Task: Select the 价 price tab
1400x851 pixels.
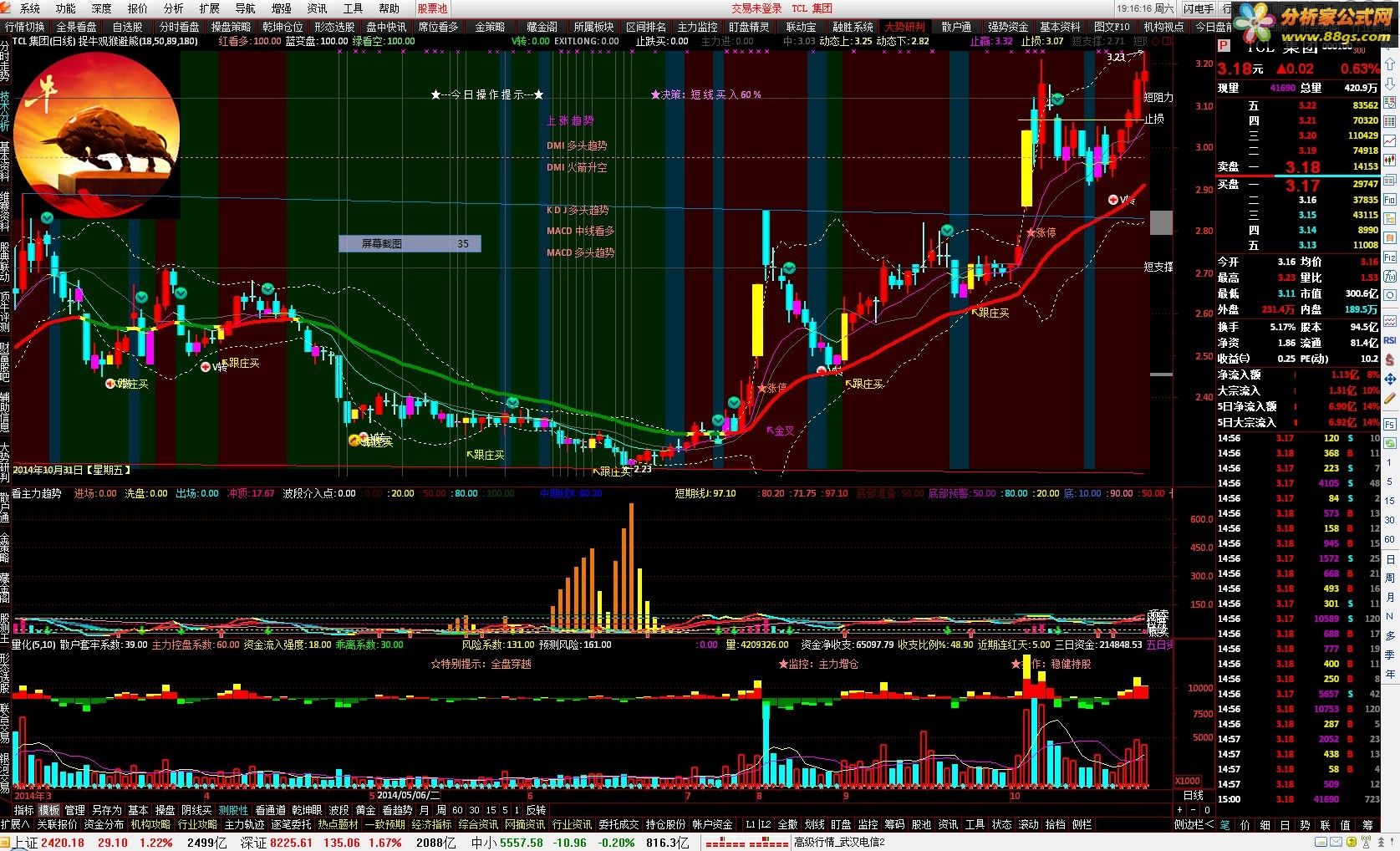Action: tap(1245, 824)
